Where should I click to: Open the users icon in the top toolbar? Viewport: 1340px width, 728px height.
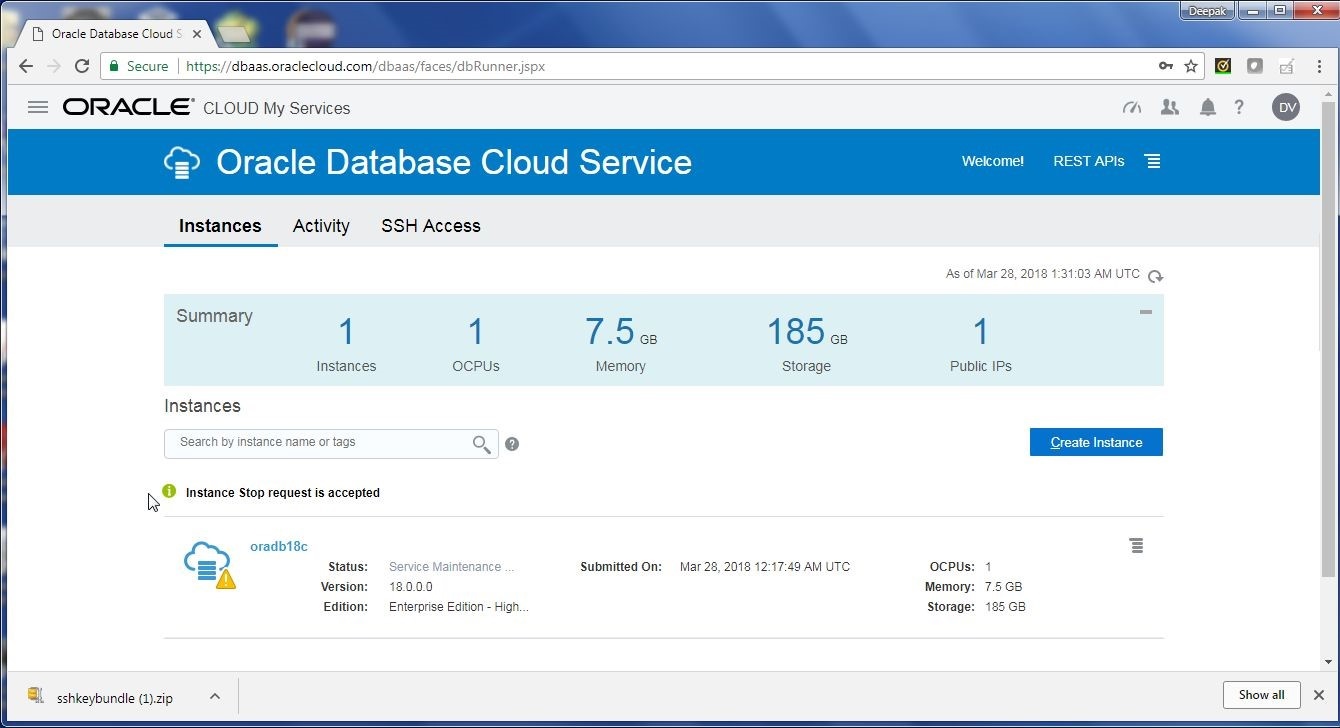pyautogui.click(x=1169, y=107)
